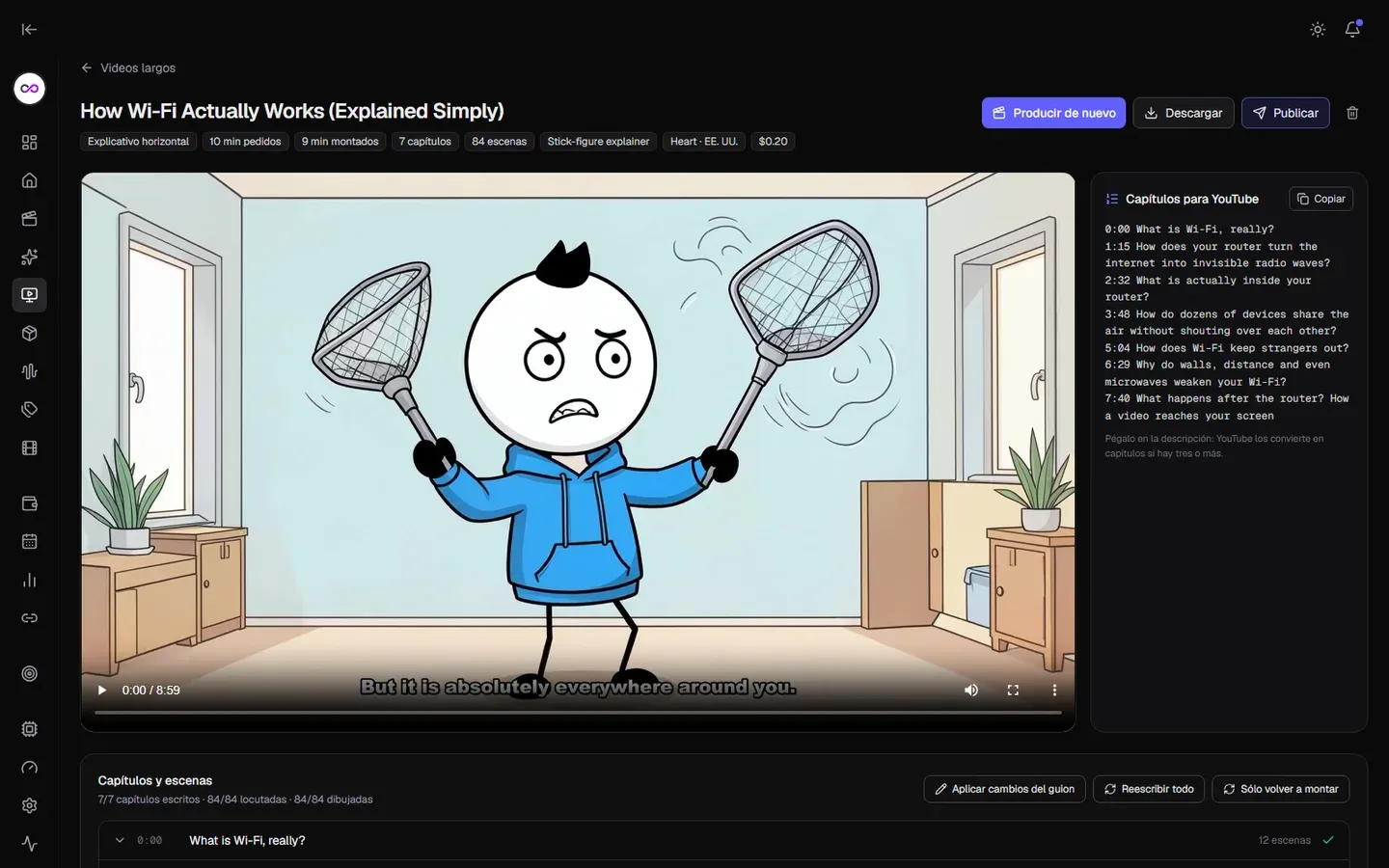The image size is (1389, 868).
Task: Click the video progress bar
Action: tap(578, 713)
